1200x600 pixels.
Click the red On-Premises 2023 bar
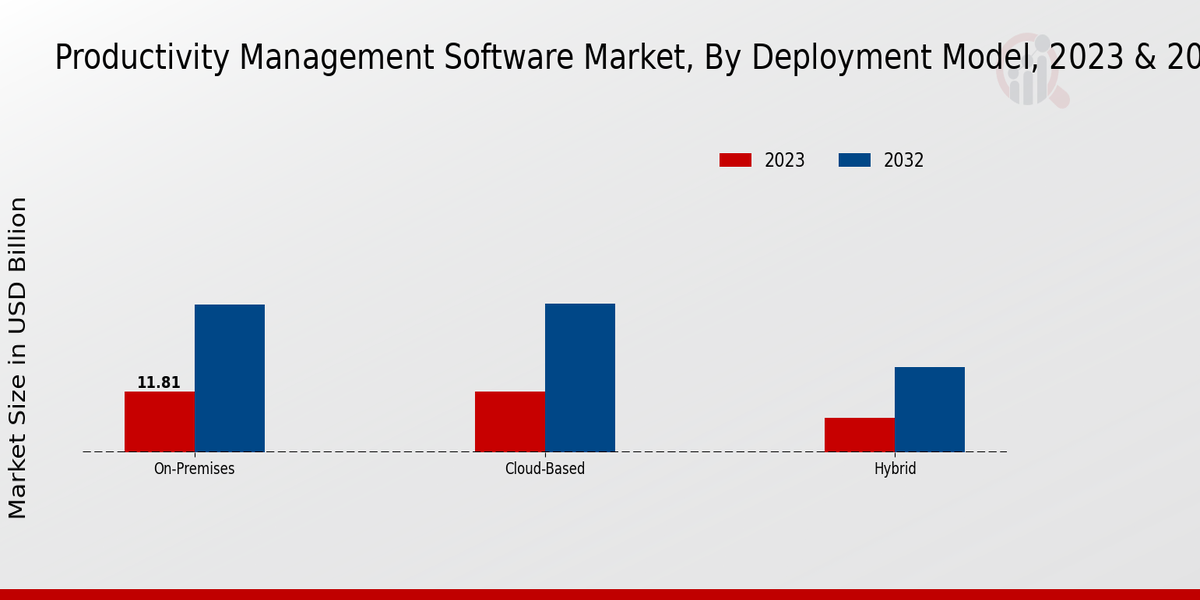160,420
